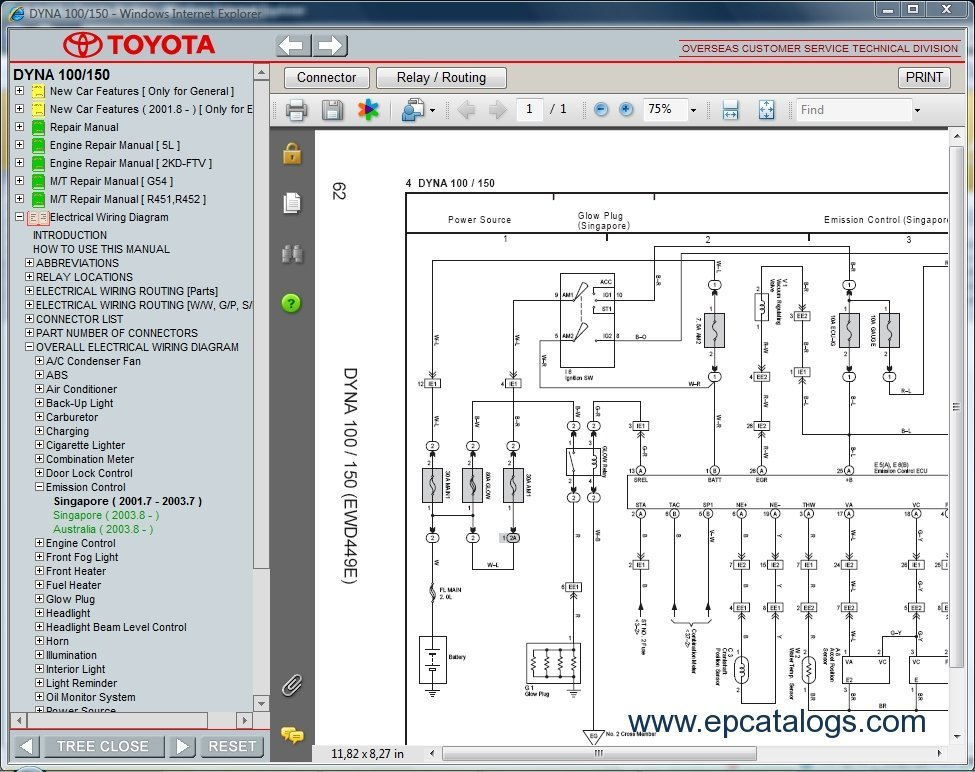Viewport: 975px width, 772px height.
Task: Select Oil Monitor System item
Action: [90, 697]
